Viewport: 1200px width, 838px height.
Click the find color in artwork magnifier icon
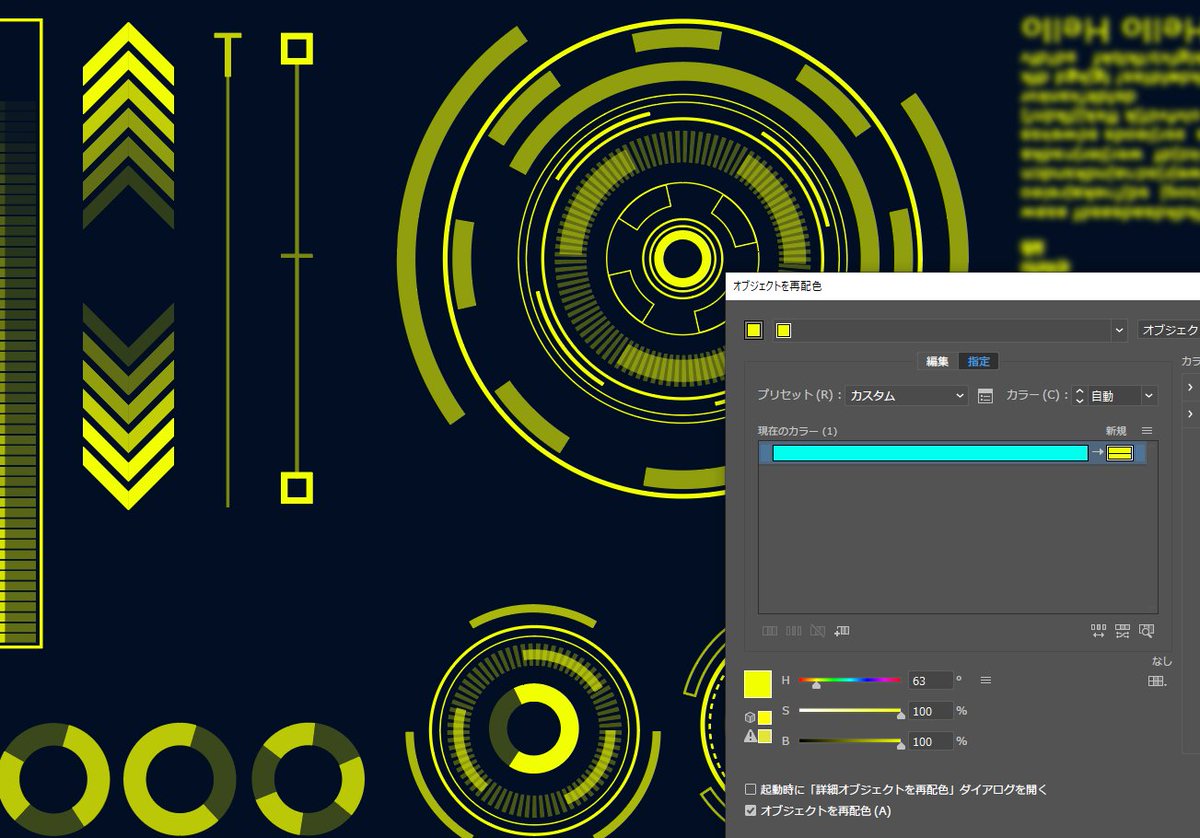[x=1146, y=631]
